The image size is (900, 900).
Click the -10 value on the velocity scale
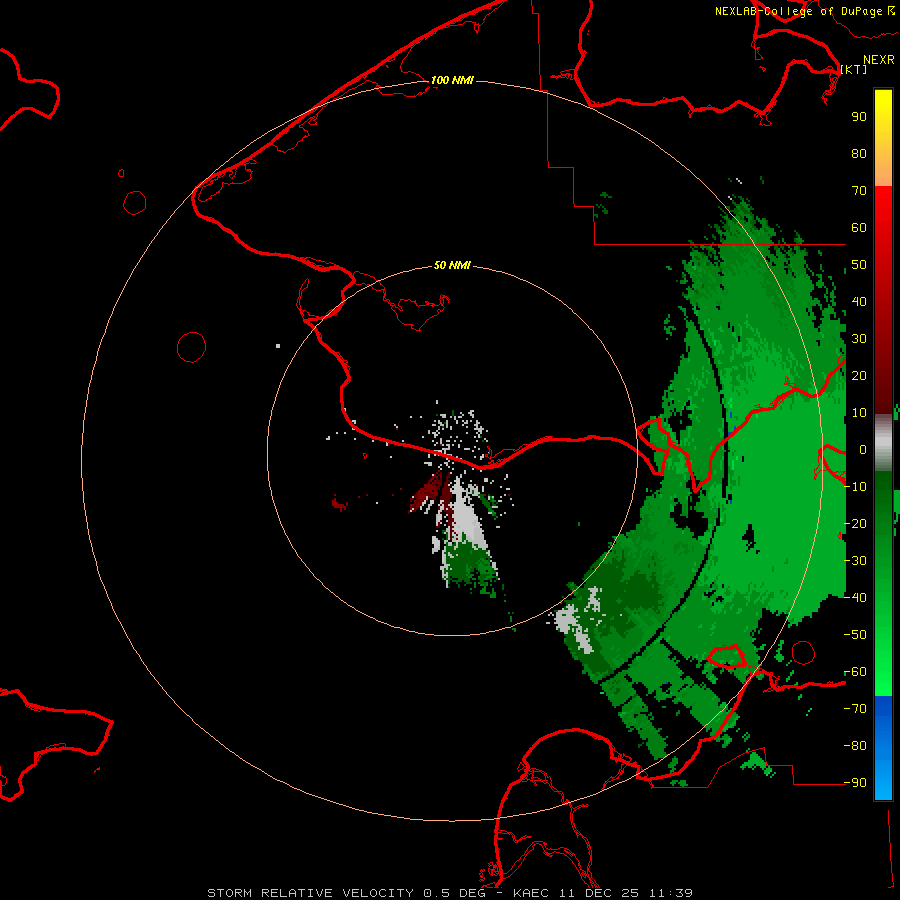pyautogui.click(x=855, y=487)
